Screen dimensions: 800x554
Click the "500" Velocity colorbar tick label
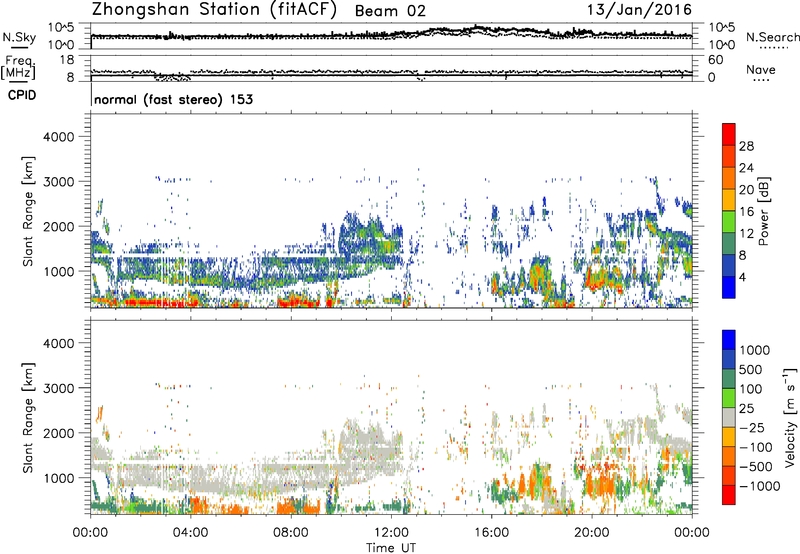pos(750,369)
